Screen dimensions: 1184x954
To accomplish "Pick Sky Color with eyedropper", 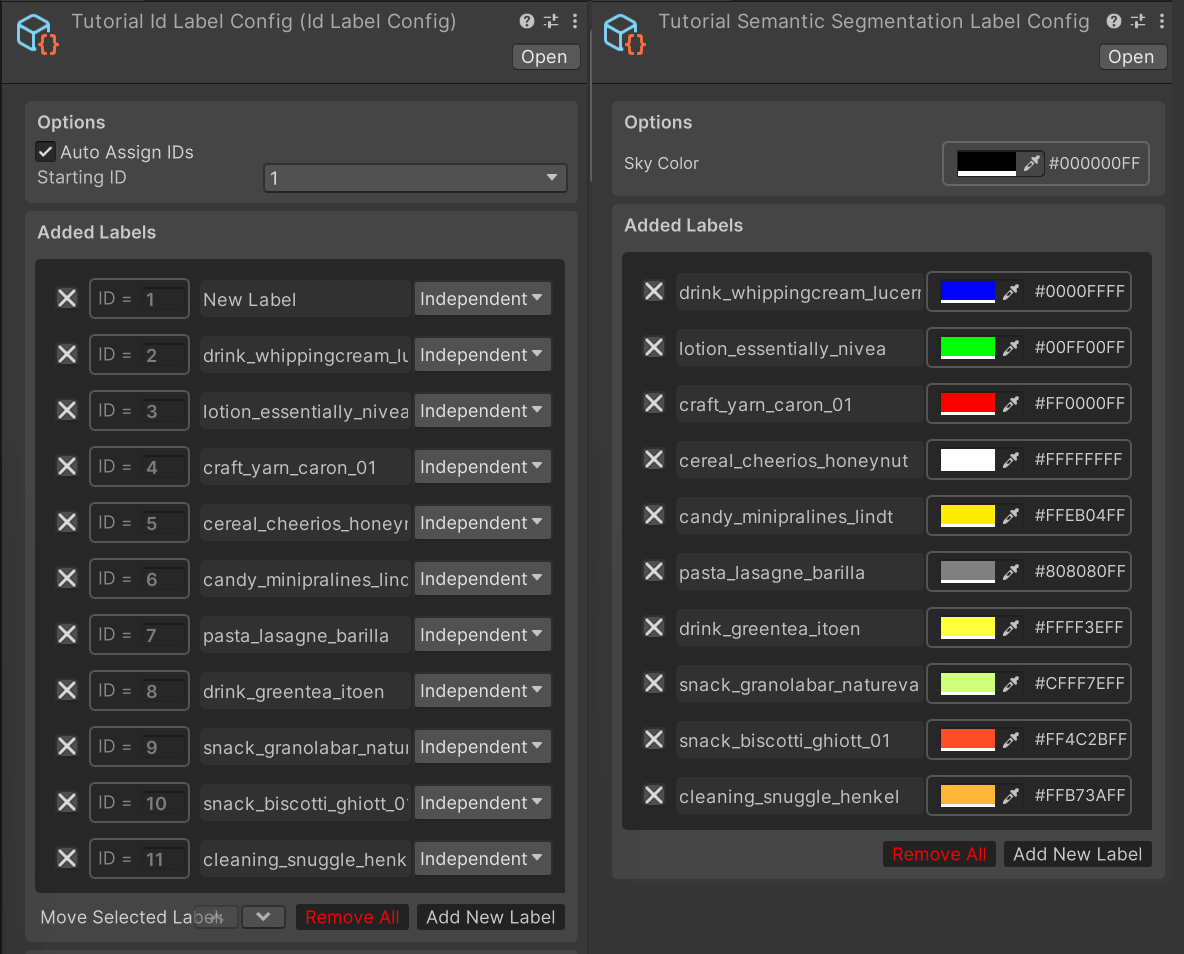I will tap(1031, 163).
